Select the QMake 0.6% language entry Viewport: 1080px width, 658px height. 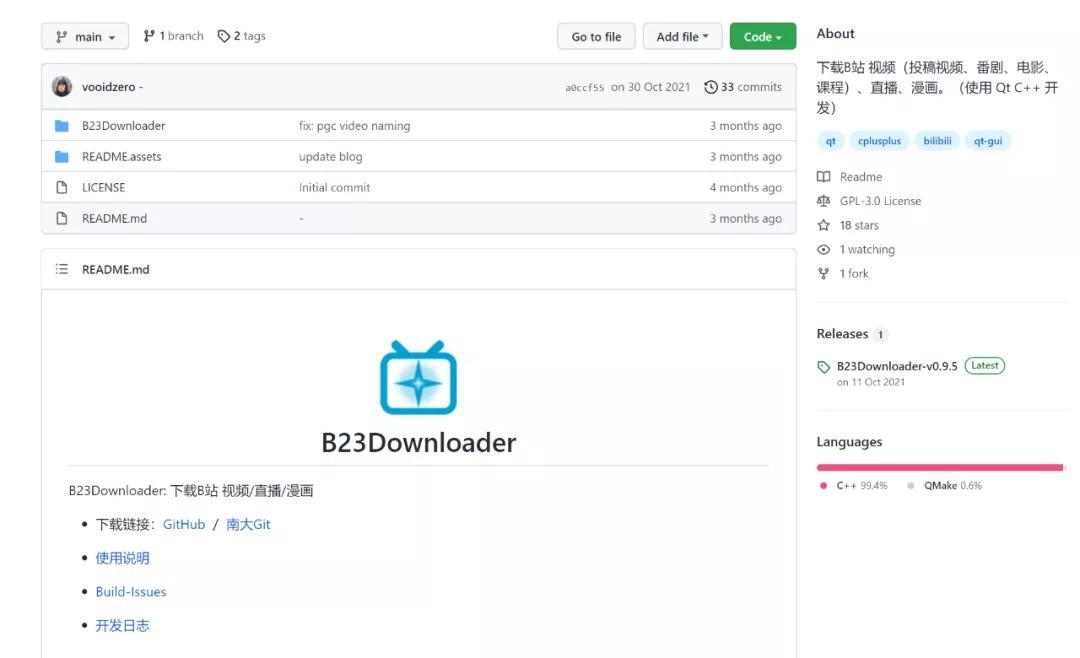953,486
